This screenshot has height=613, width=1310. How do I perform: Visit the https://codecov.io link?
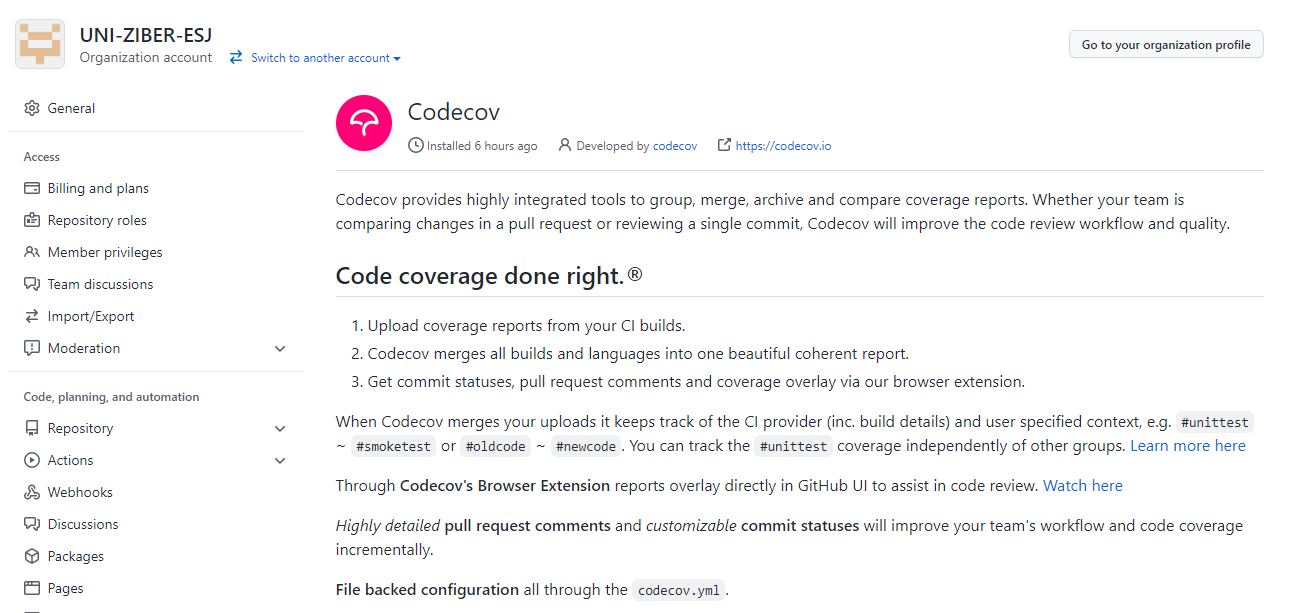[783, 146]
